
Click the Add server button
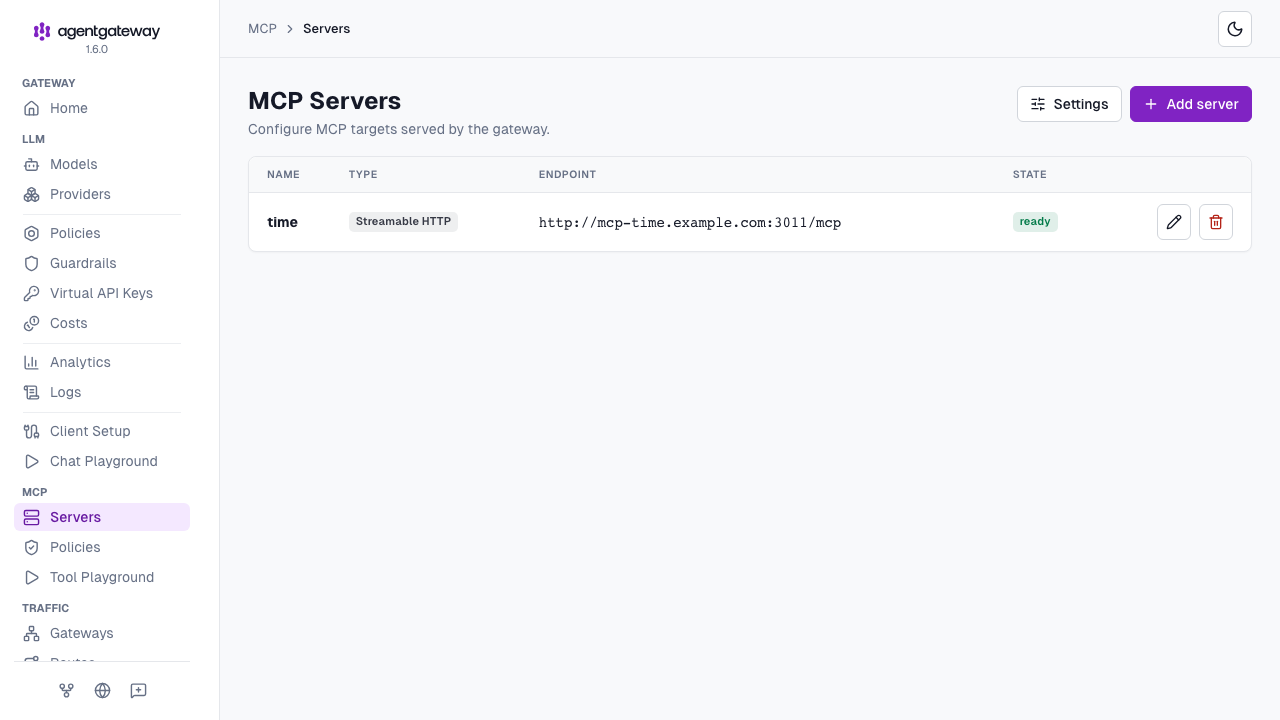(1191, 104)
